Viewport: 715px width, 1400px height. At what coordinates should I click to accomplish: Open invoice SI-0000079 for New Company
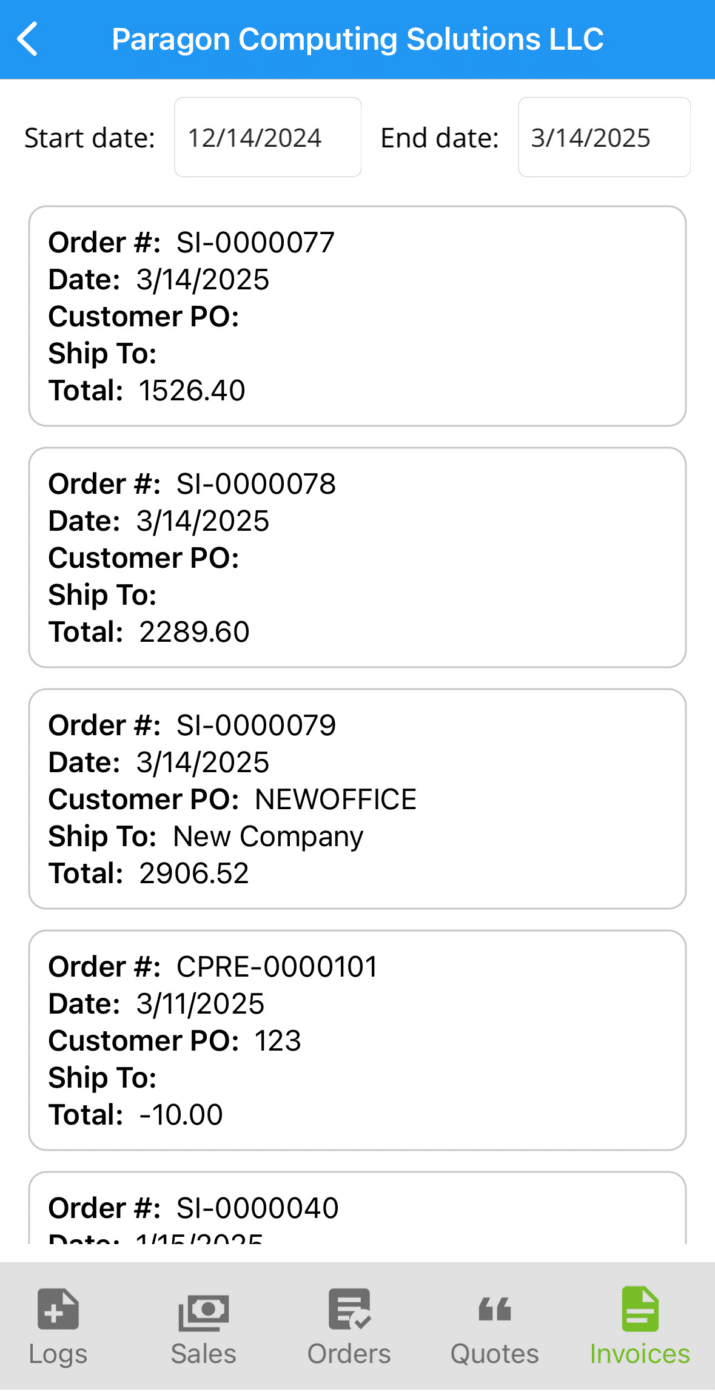point(357,799)
